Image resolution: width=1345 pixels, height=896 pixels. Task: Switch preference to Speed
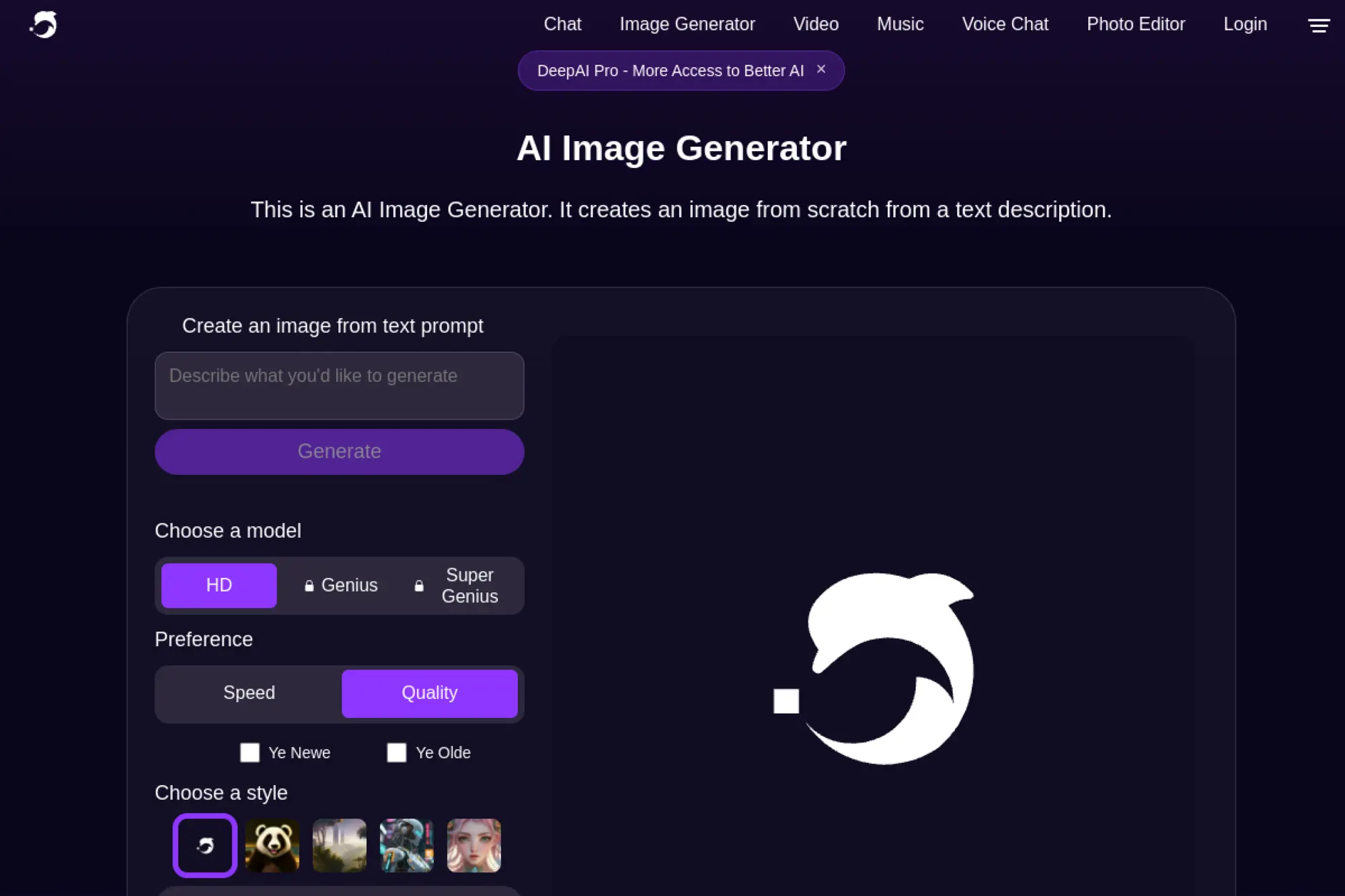[x=248, y=693]
